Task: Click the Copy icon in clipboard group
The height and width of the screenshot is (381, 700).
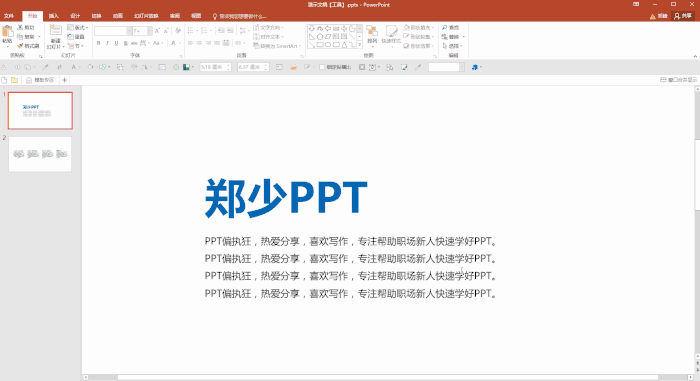Action: click(x=20, y=37)
